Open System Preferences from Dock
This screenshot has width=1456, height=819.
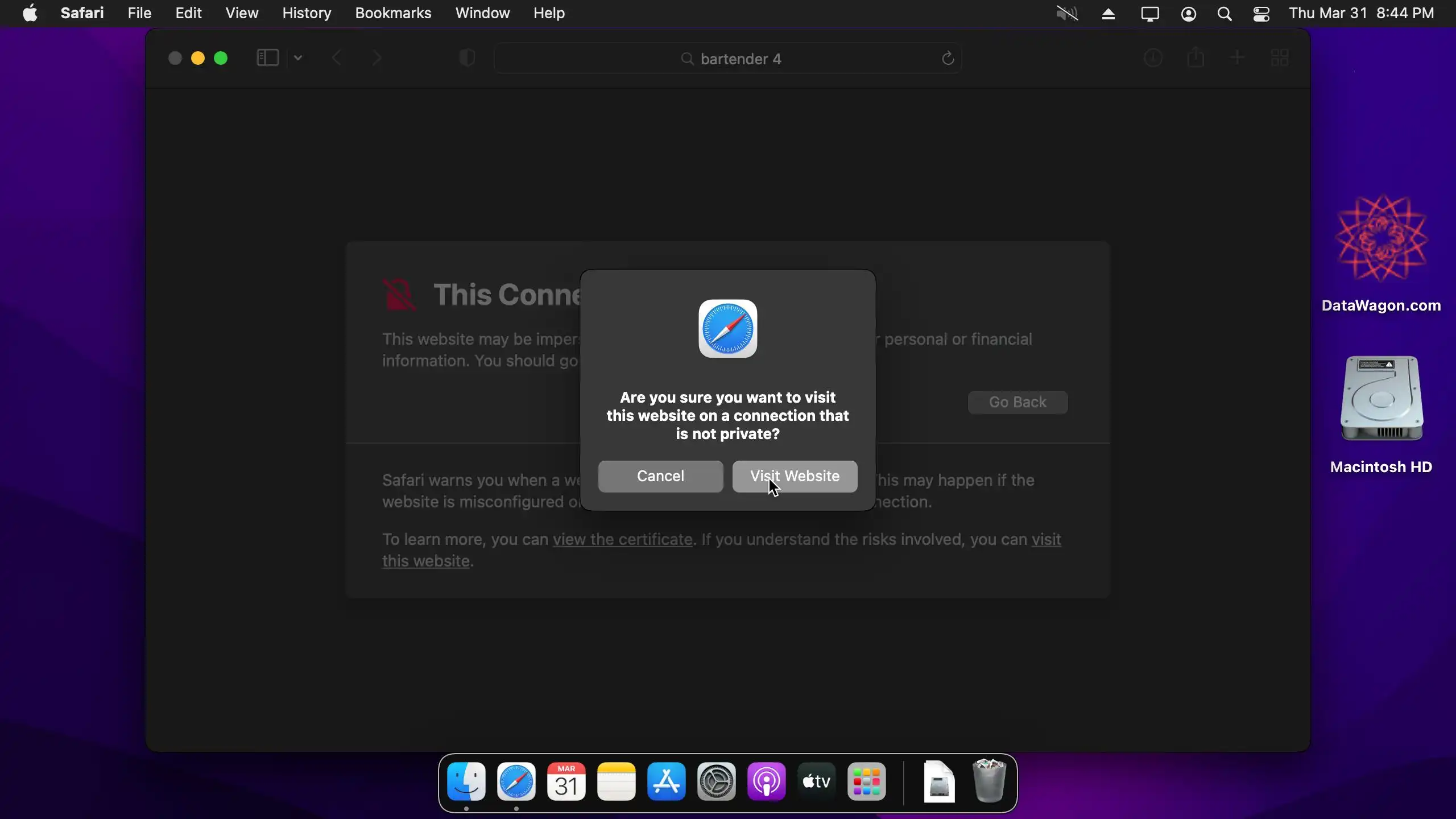(x=716, y=781)
